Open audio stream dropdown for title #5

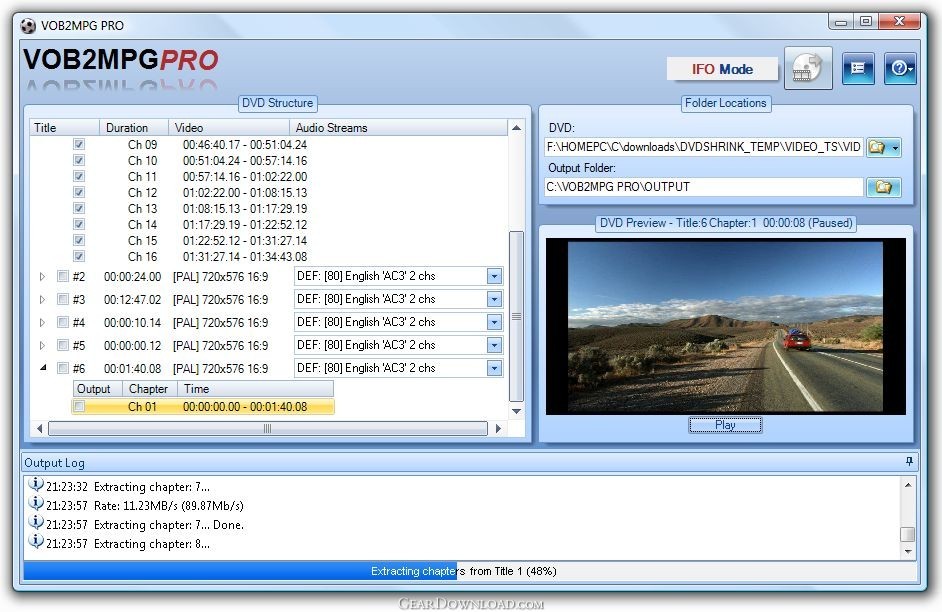click(494, 345)
